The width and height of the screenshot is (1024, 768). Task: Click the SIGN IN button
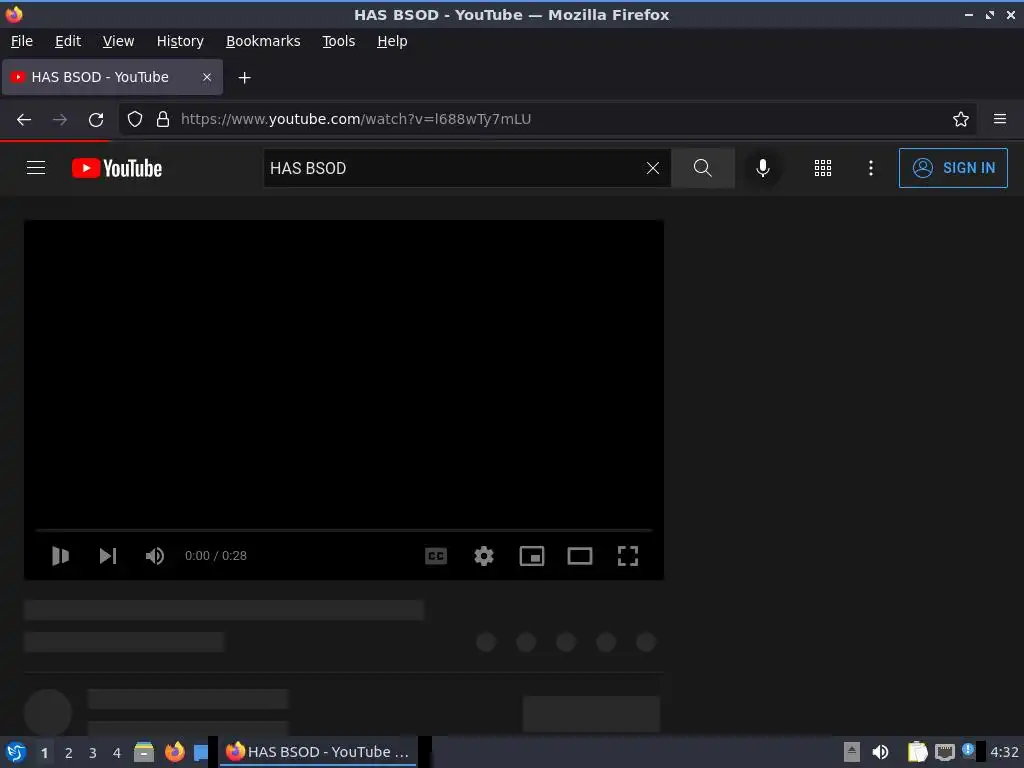coord(953,168)
